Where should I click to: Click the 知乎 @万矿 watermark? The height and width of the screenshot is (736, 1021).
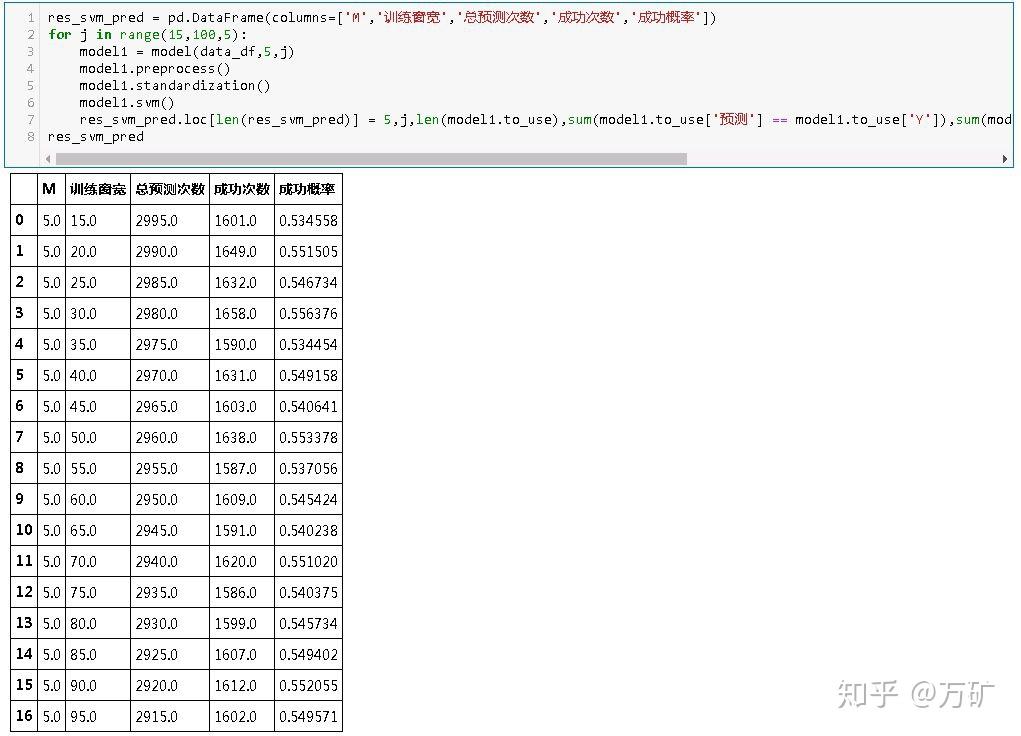(916, 694)
